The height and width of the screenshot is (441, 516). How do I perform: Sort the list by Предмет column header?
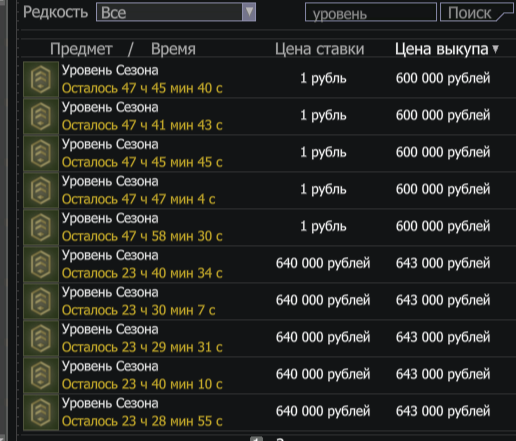[x=81, y=49]
